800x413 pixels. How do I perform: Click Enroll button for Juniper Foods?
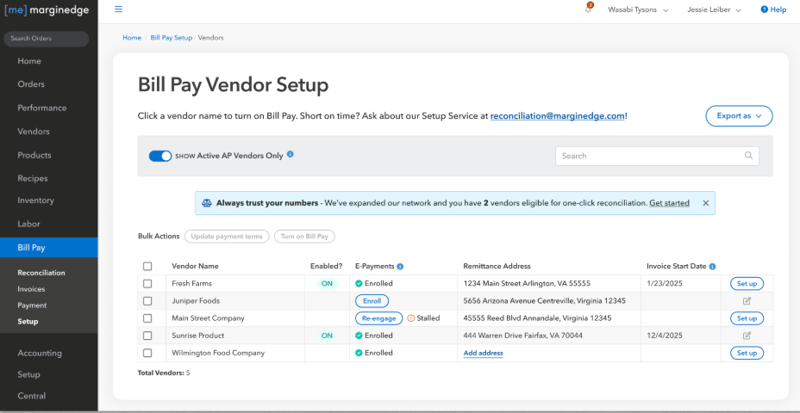click(x=372, y=301)
